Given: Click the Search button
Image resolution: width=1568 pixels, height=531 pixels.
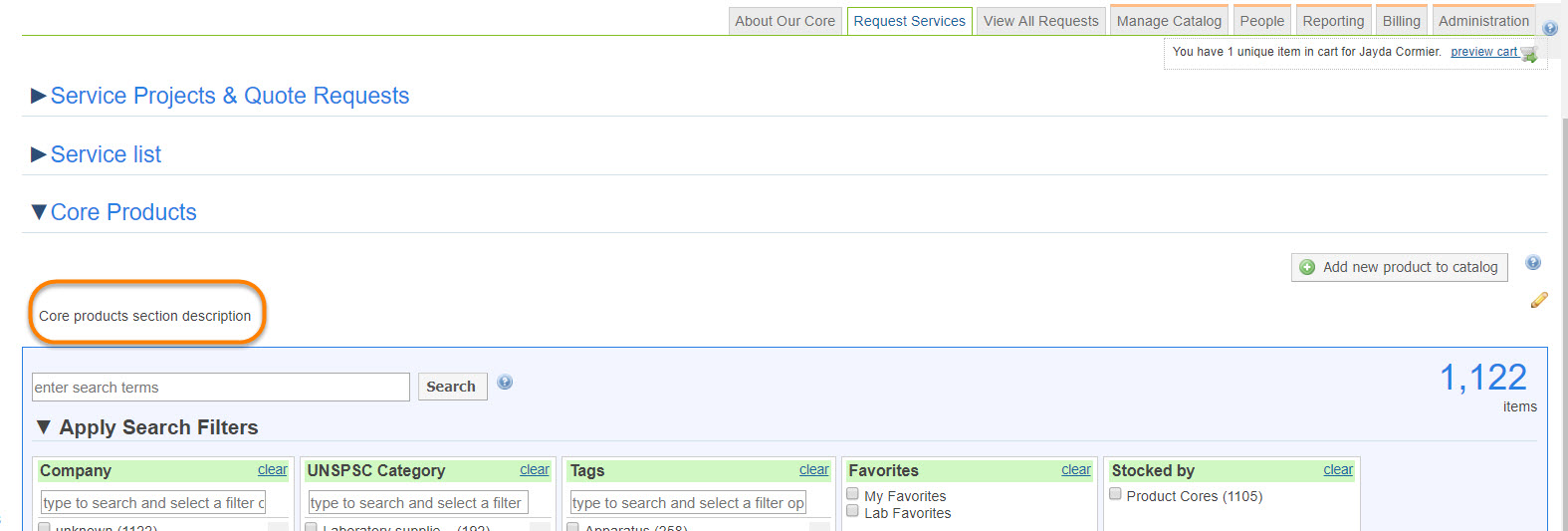Looking at the screenshot, I should point(451,387).
